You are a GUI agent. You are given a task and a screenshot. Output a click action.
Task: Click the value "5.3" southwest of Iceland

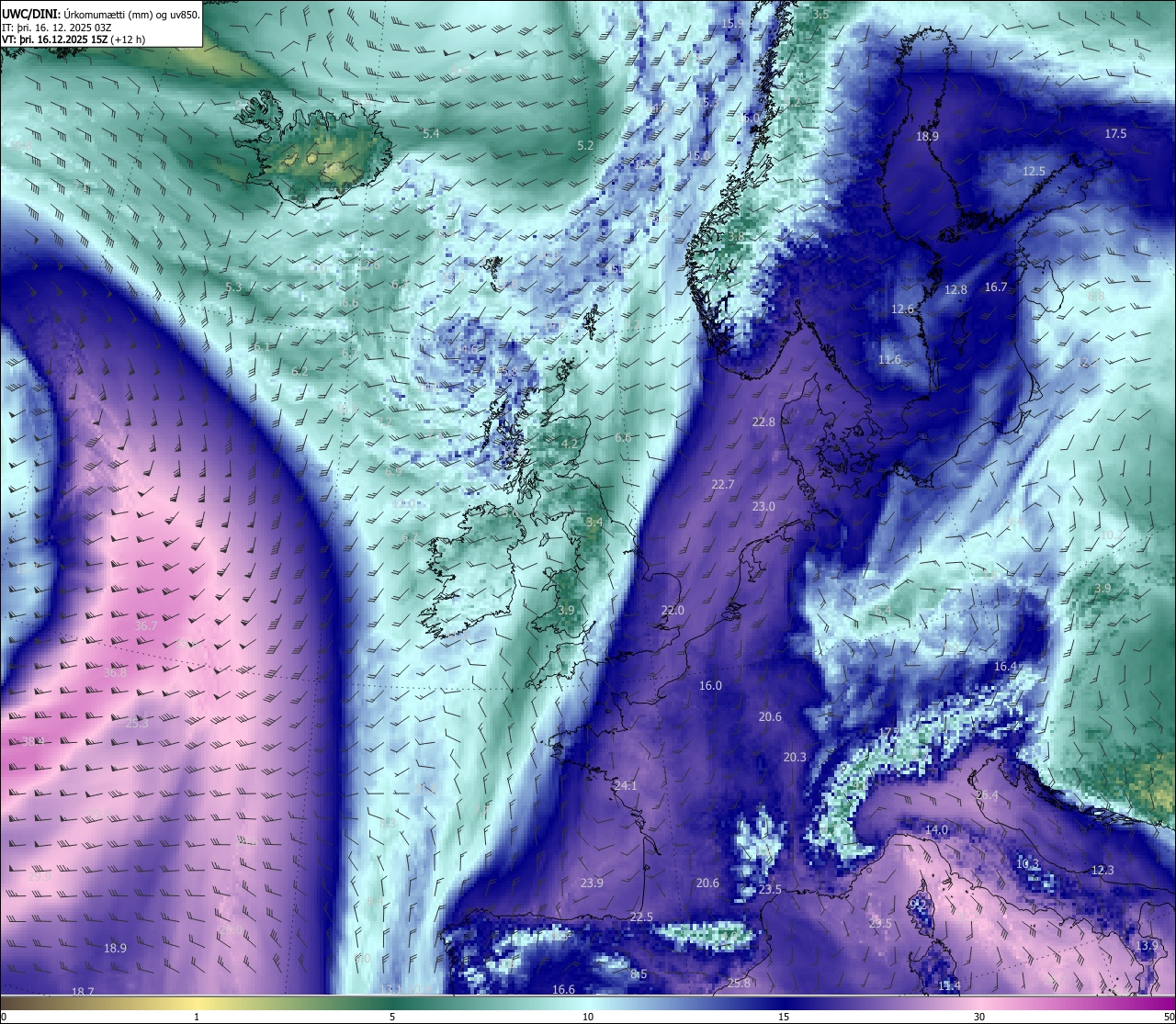point(233,287)
